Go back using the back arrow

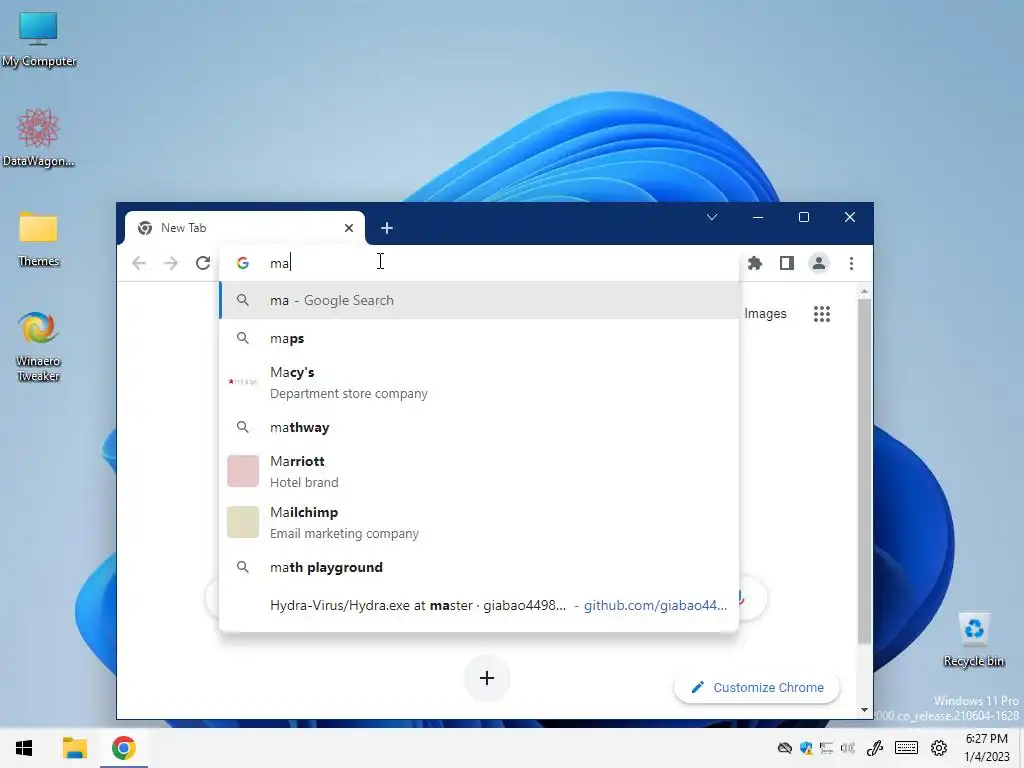point(139,263)
